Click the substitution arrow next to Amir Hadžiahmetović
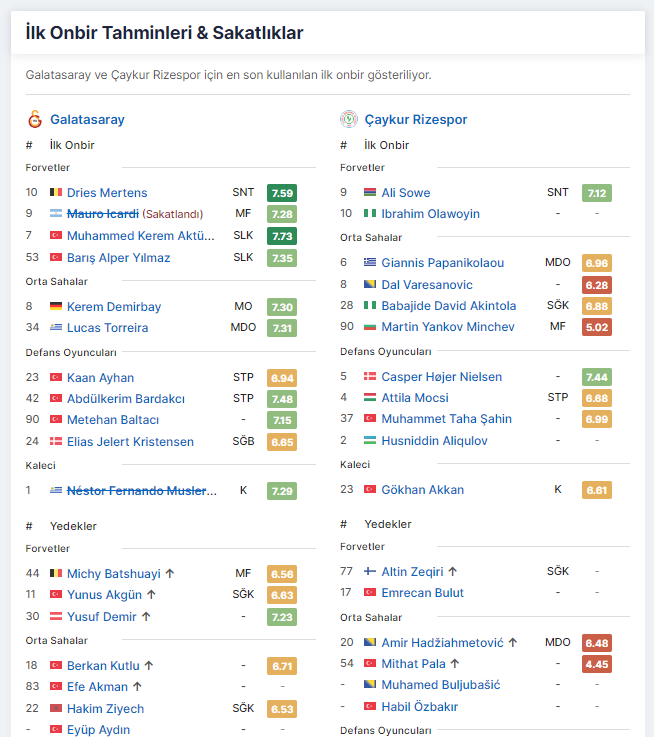The height and width of the screenshot is (737, 654). coord(513,643)
